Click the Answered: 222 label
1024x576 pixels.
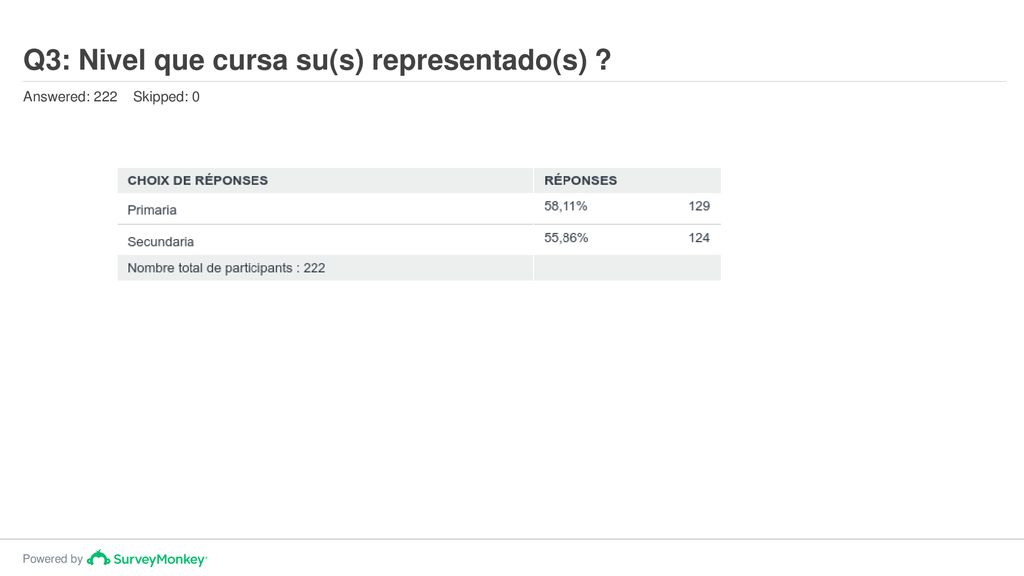tap(70, 97)
